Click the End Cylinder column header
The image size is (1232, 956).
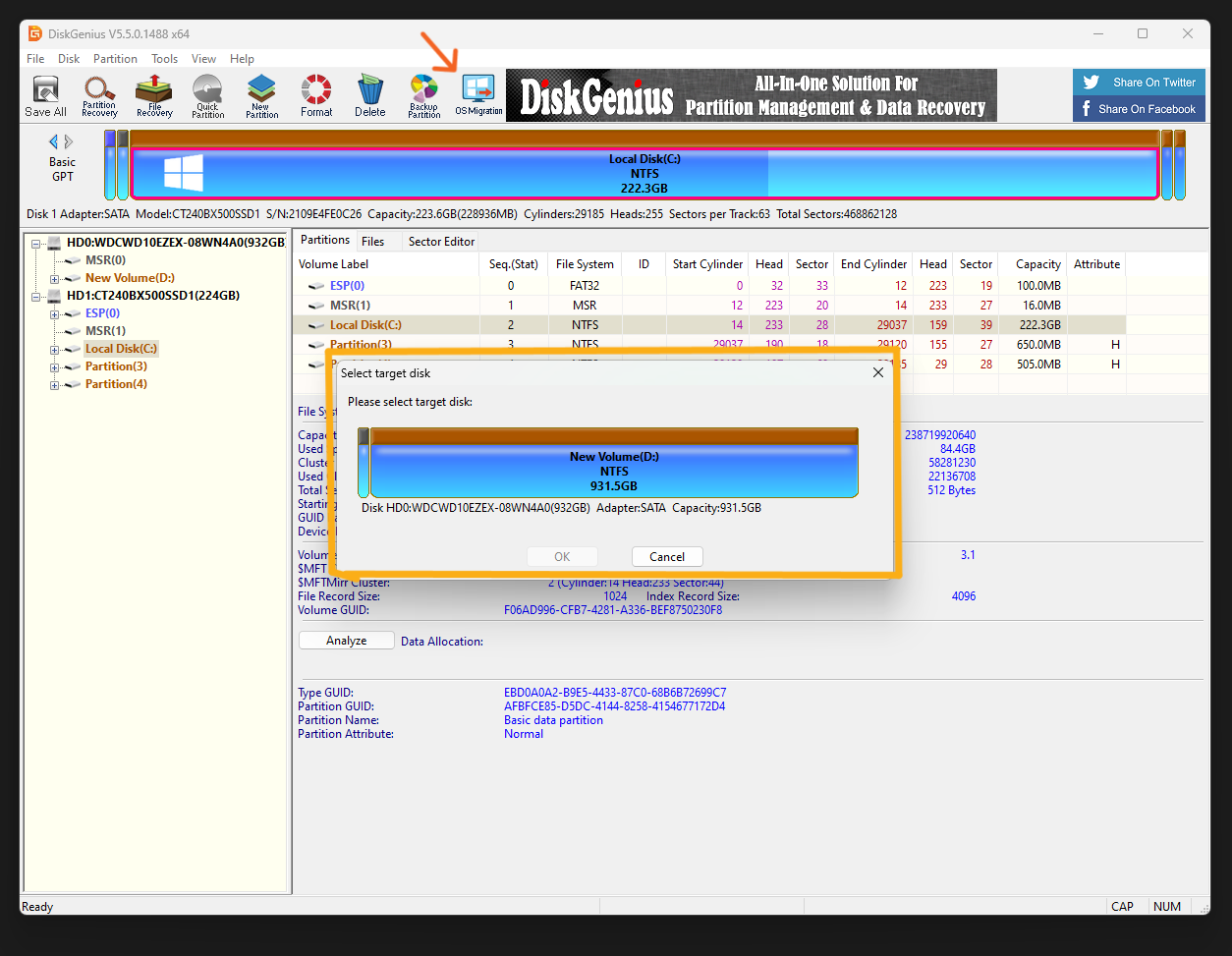click(873, 264)
